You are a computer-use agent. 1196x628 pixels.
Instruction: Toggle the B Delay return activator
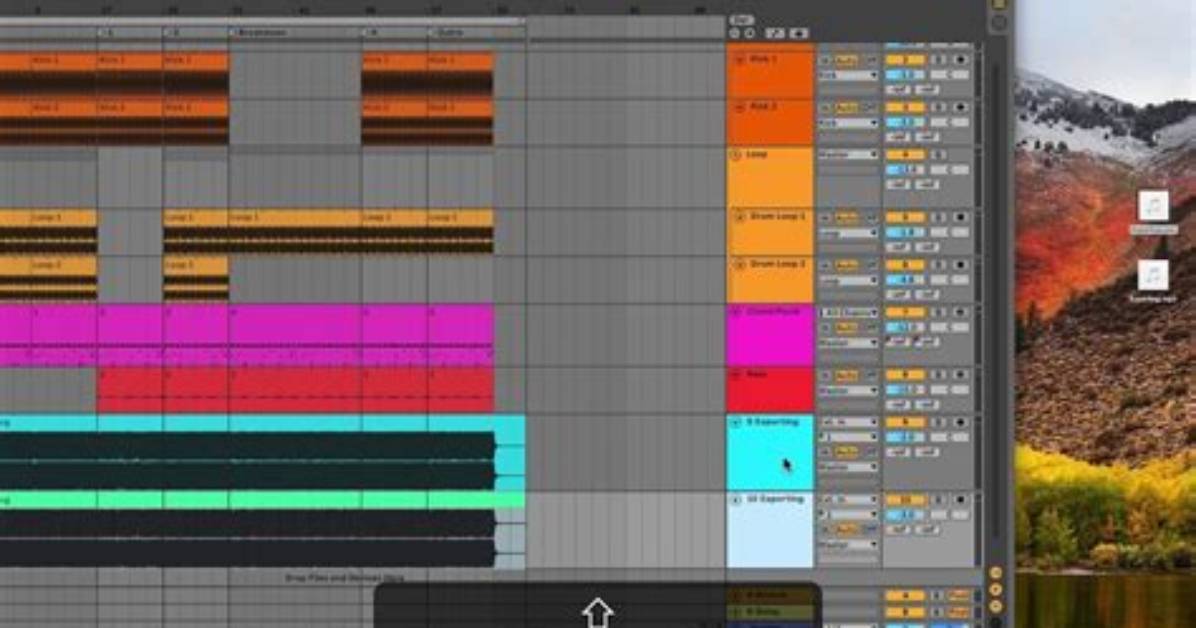[x=905, y=612]
